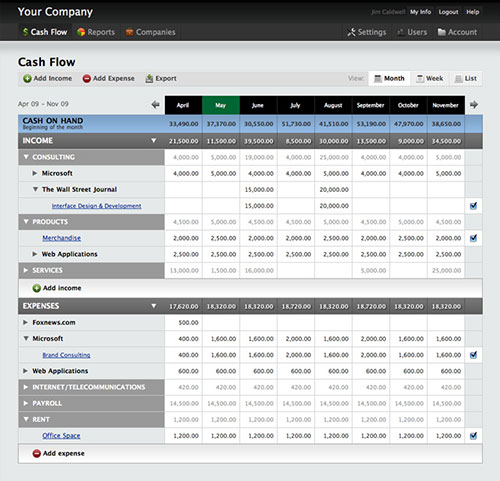
Task: Collapse the Microsoft expense row
Action: (26, 338)
